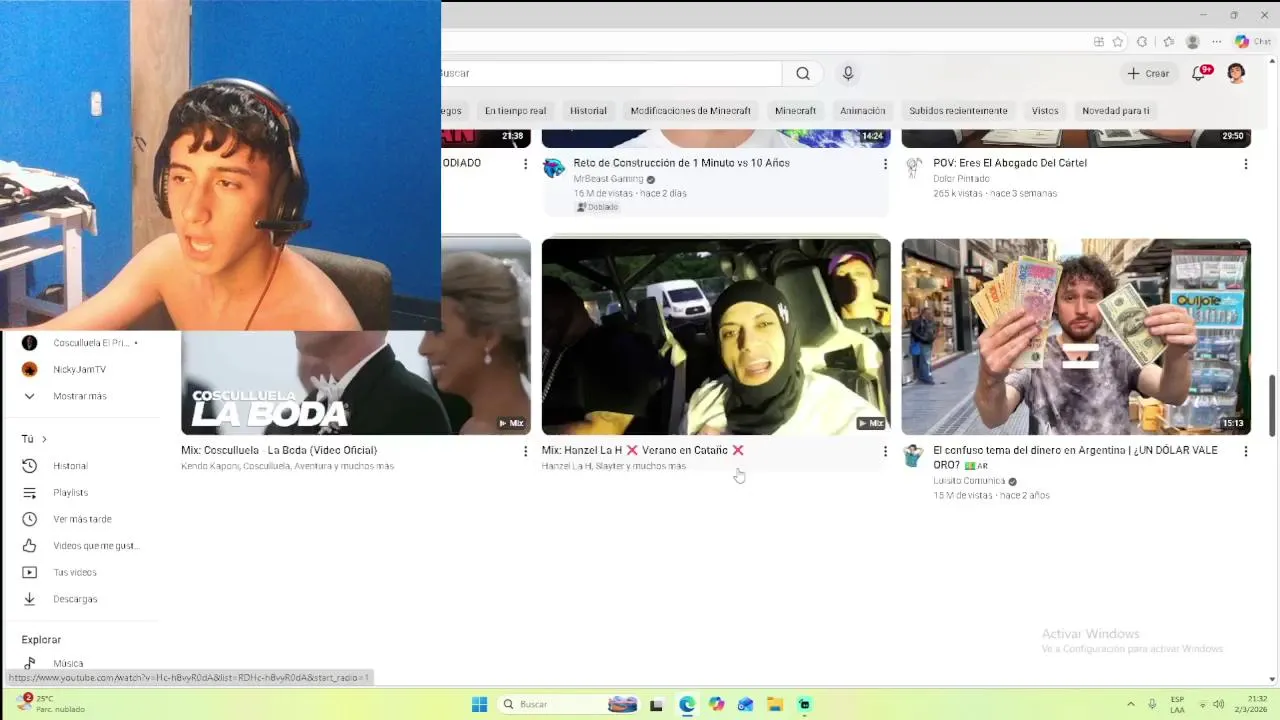
Task: Open the Argentina money video thumbnail
Action: click(x=1076, y=337)
